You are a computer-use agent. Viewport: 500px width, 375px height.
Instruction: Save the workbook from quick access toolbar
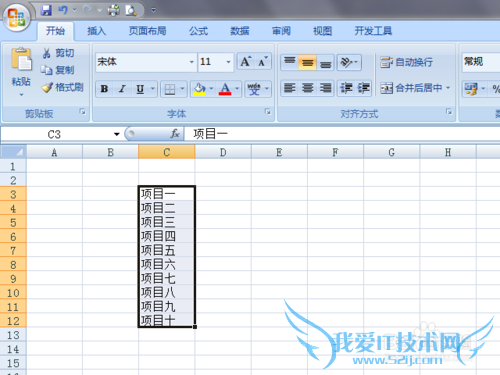pos(46,10)
